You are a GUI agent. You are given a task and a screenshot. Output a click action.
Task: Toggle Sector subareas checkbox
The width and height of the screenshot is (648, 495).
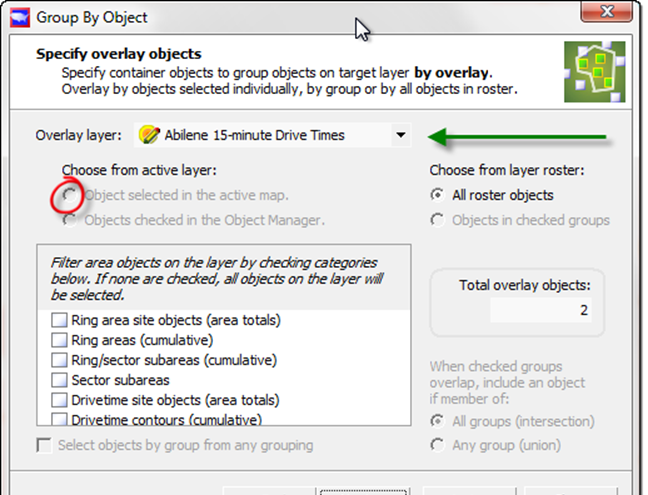59,381
